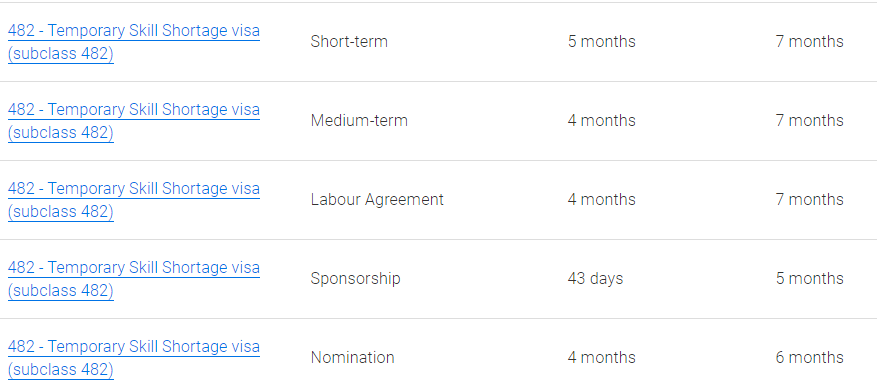Click the Labour Agreement stream cell
This screenshot has width=877, height=388.
[x=377, y=200]
